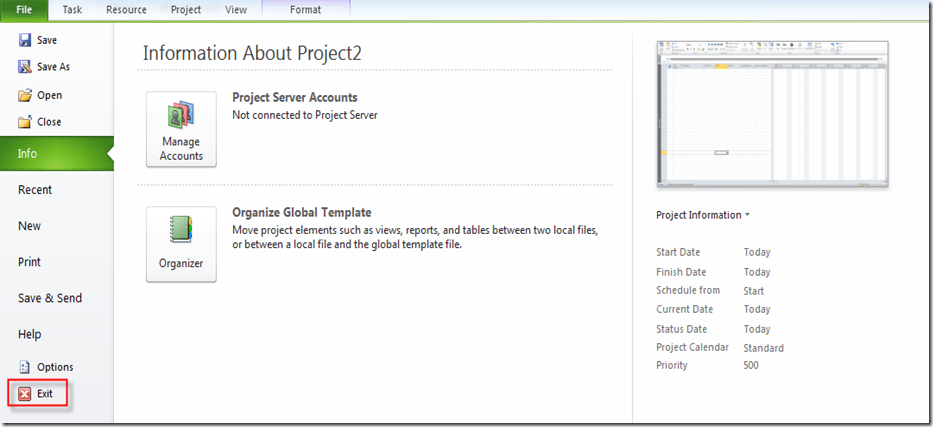Show the Help section
The image size is (933, 427).
(30, 334)
